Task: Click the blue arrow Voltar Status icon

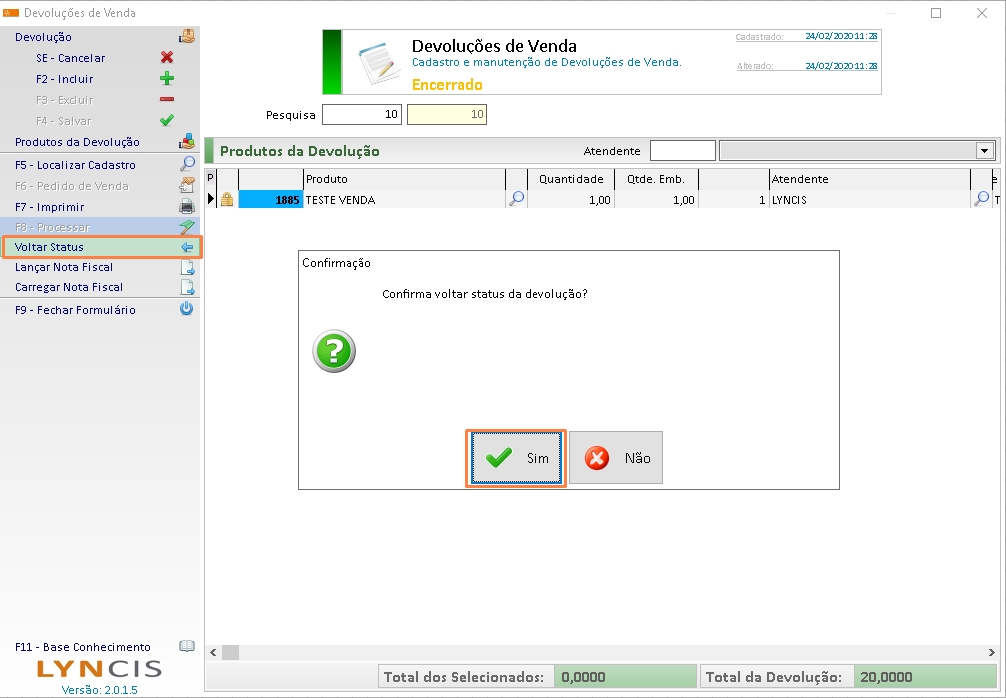Action: (x=187, y=247)
